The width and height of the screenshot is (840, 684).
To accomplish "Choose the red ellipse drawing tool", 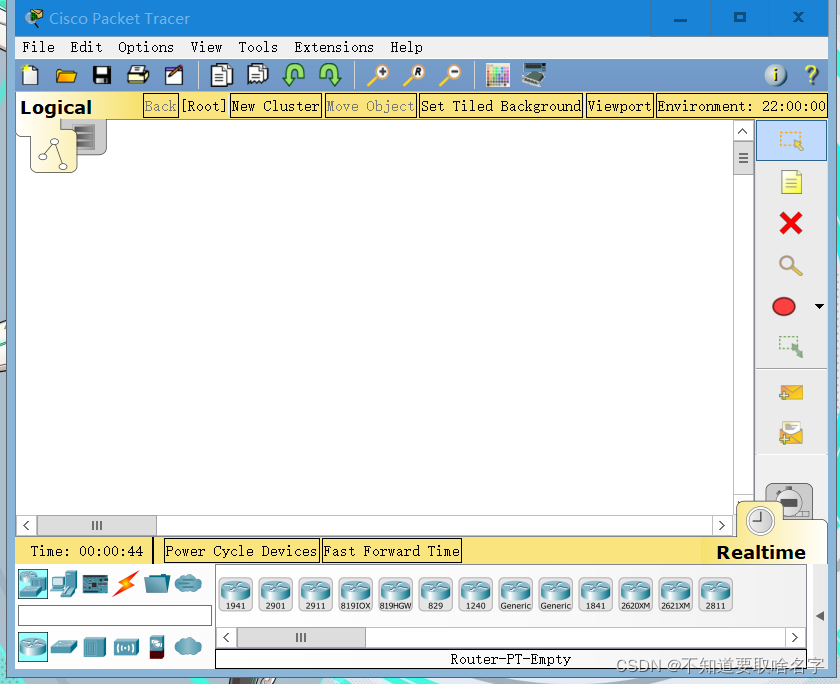I will tap(784, 306).
